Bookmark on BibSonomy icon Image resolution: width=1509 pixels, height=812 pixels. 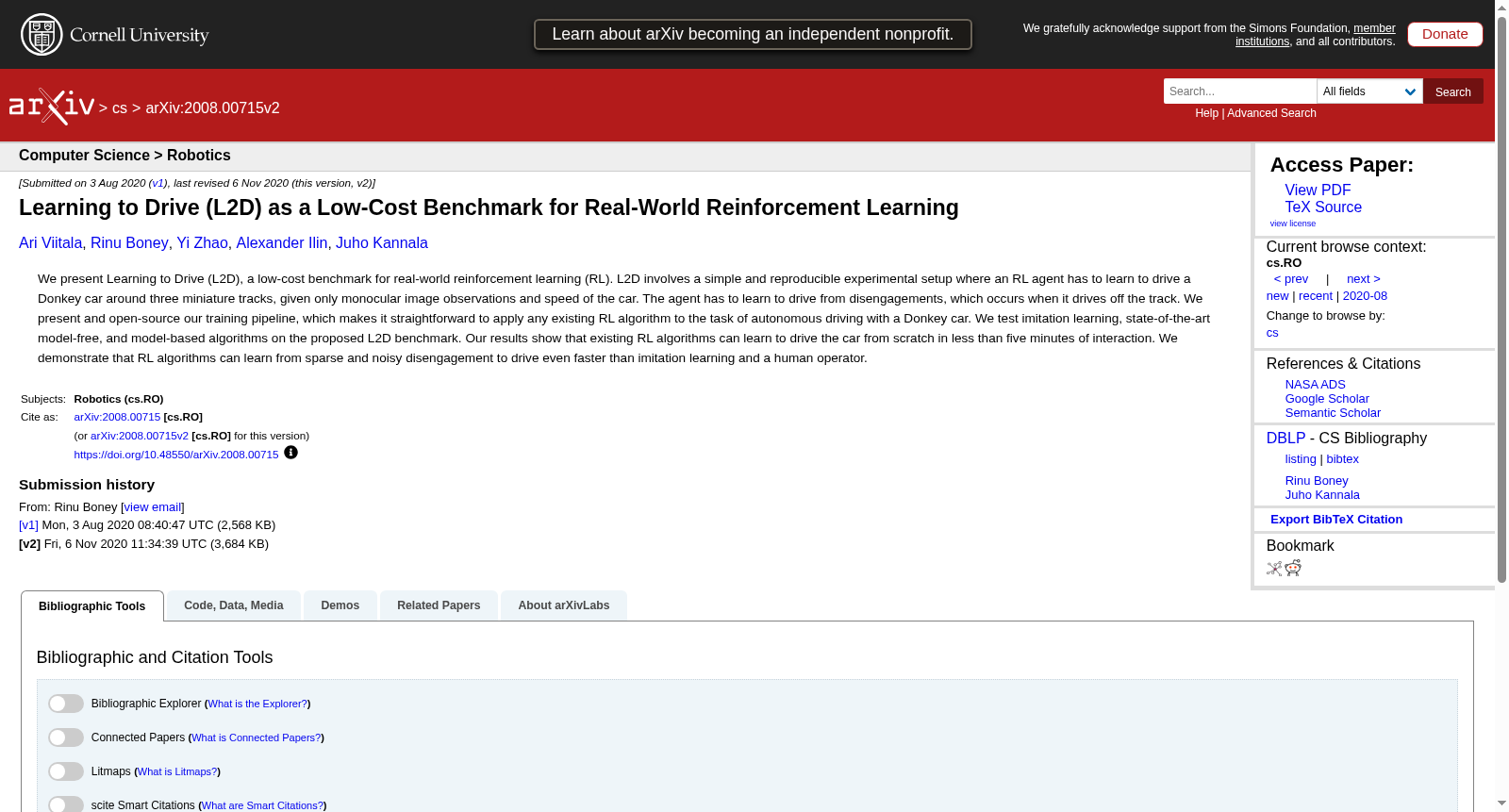coord(1274,569)
